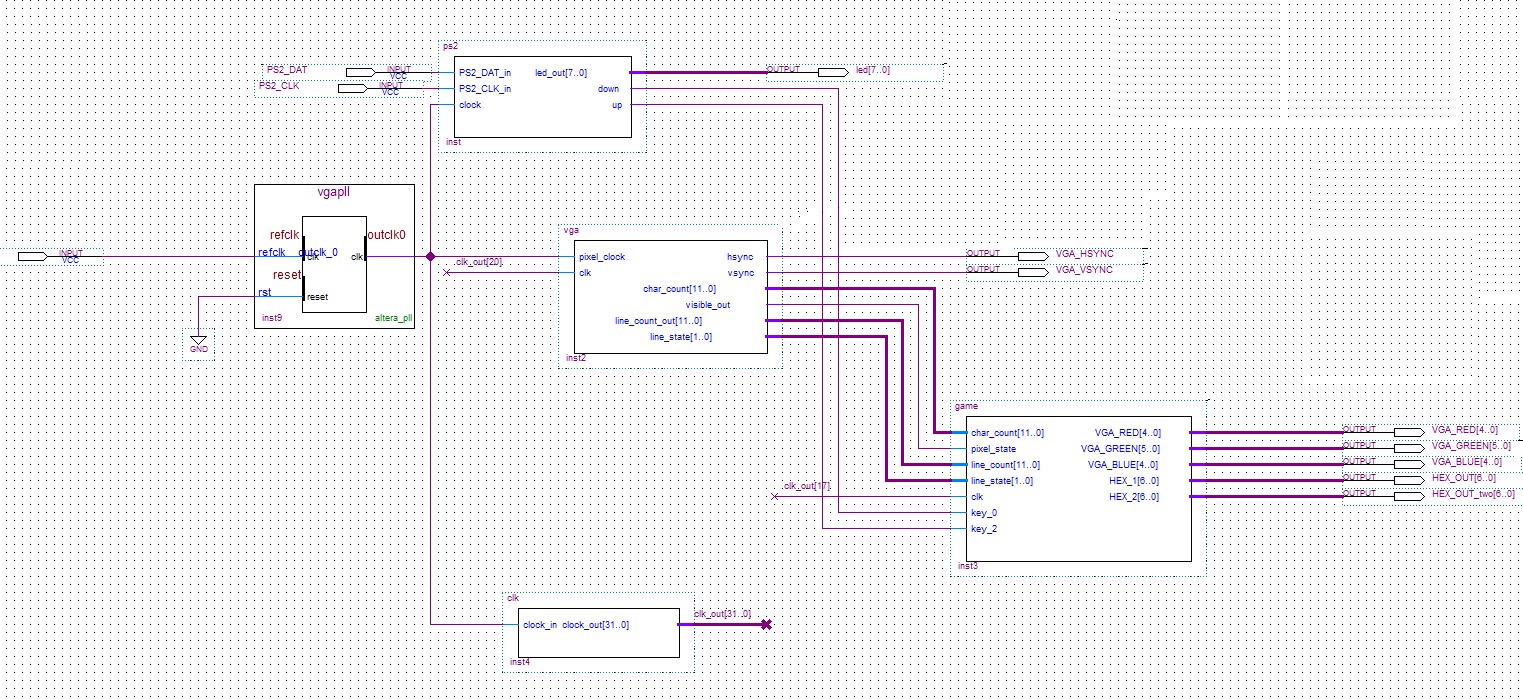The image size is (1523, 699).
Task: Click the junction dot after outclk0
Action: point(430,256)
